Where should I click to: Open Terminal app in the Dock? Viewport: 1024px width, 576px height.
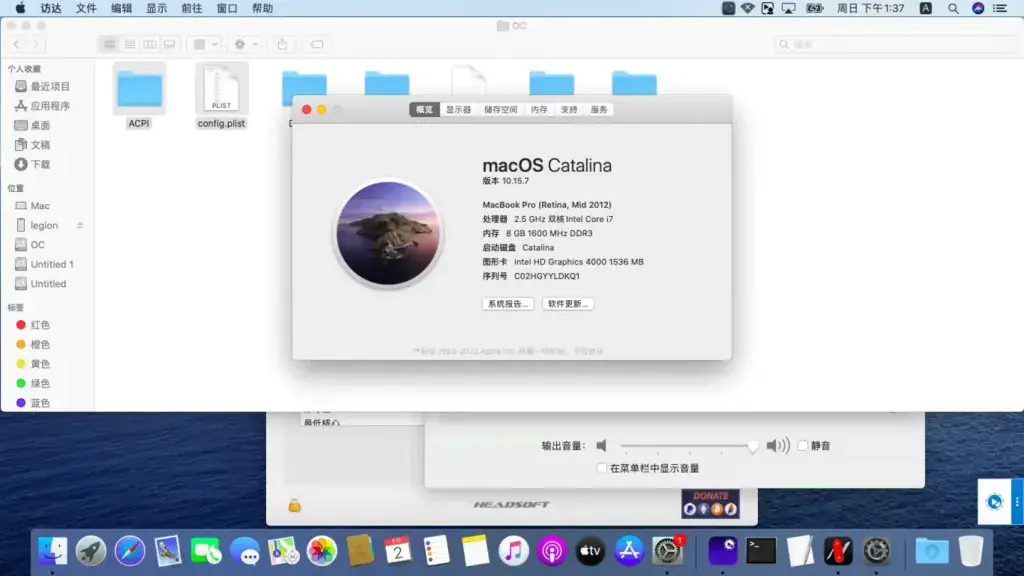click(x=761, y=551)
